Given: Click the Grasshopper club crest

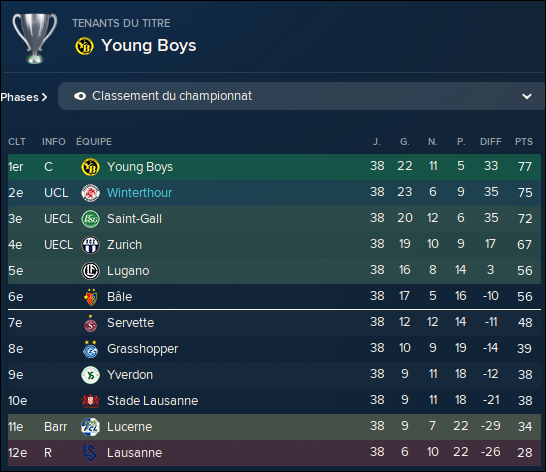Looking at the screenshot, I should coord(91,349).
